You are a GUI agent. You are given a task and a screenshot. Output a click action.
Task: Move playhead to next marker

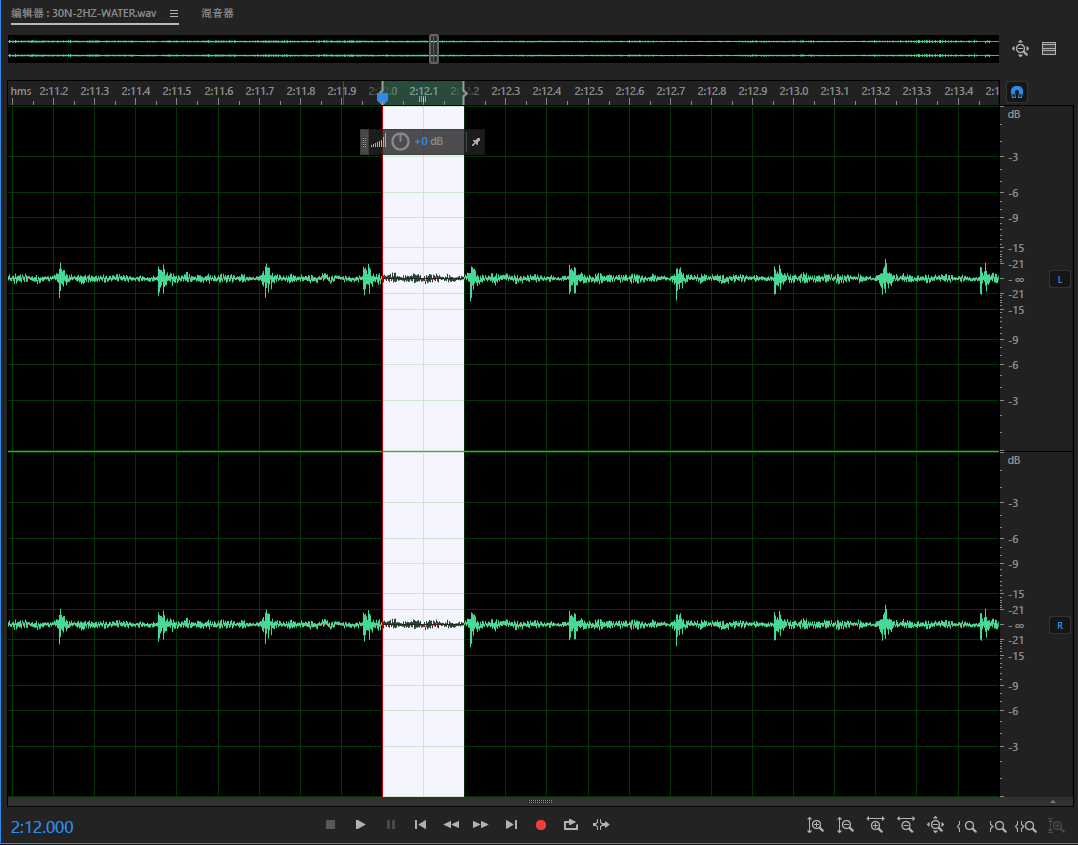511,825
